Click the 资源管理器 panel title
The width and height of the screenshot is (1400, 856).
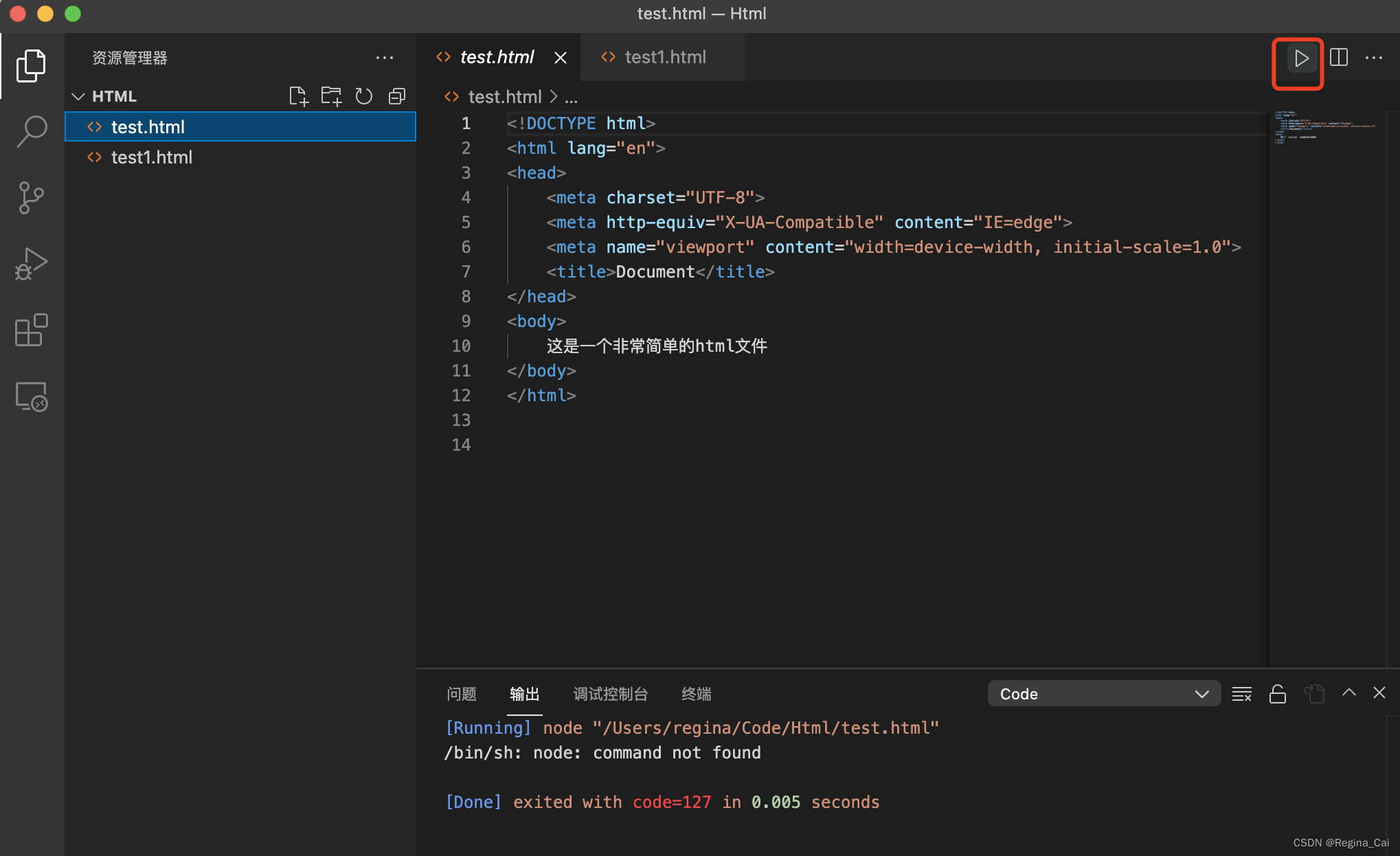point(130,58)
